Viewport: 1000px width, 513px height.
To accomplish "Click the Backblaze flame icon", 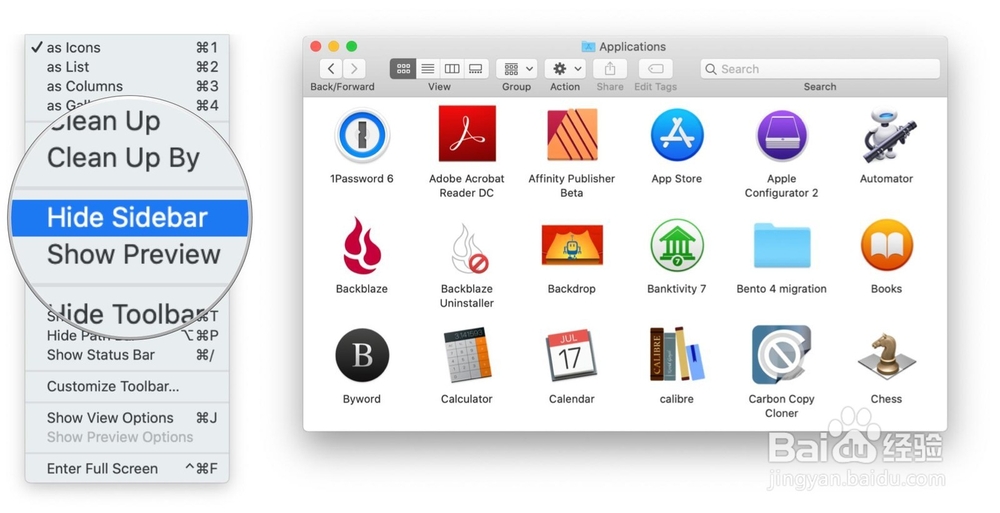I will tap(362, 246).
